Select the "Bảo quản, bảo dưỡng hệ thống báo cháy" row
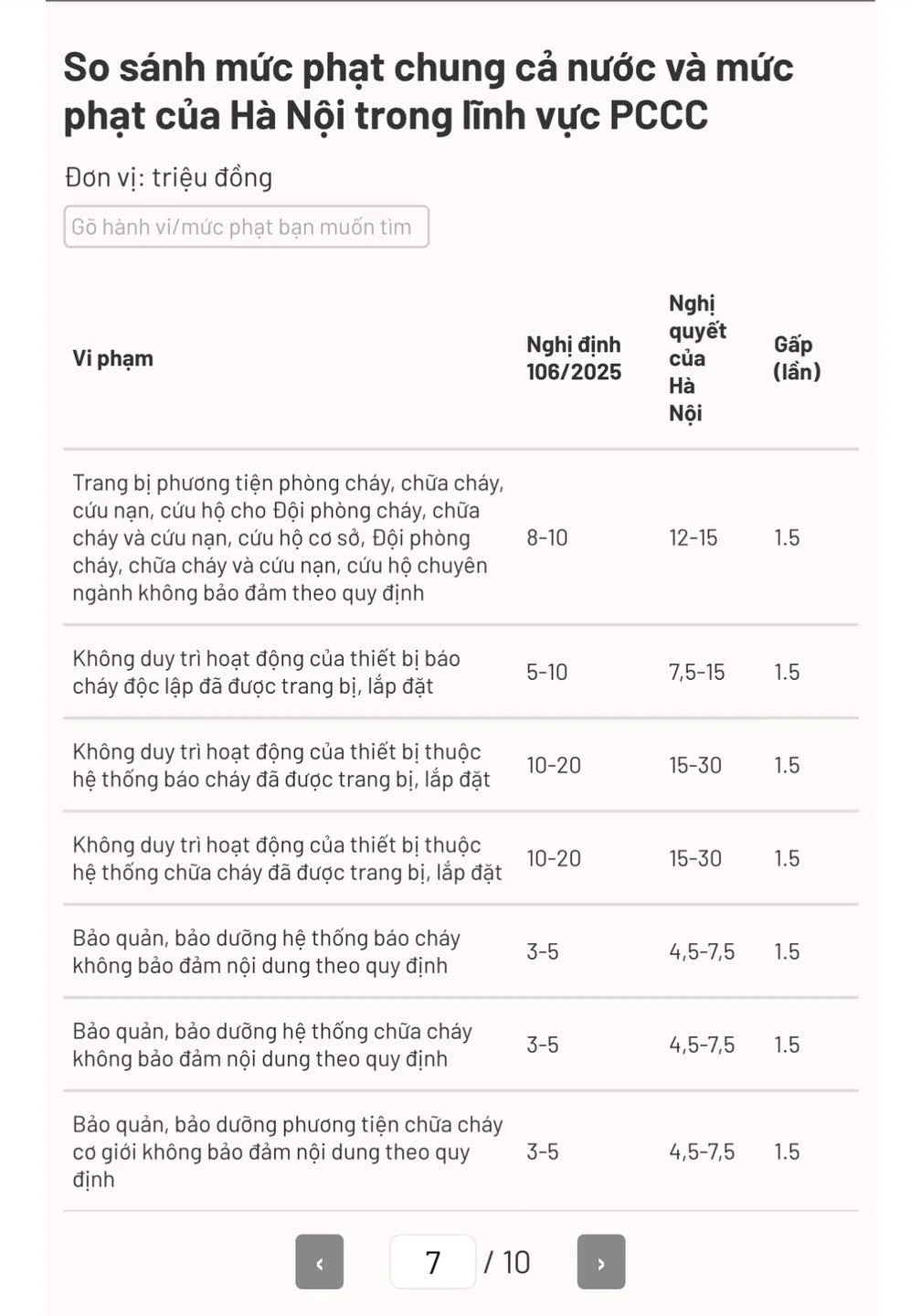921x1316 pixels. 266,951
